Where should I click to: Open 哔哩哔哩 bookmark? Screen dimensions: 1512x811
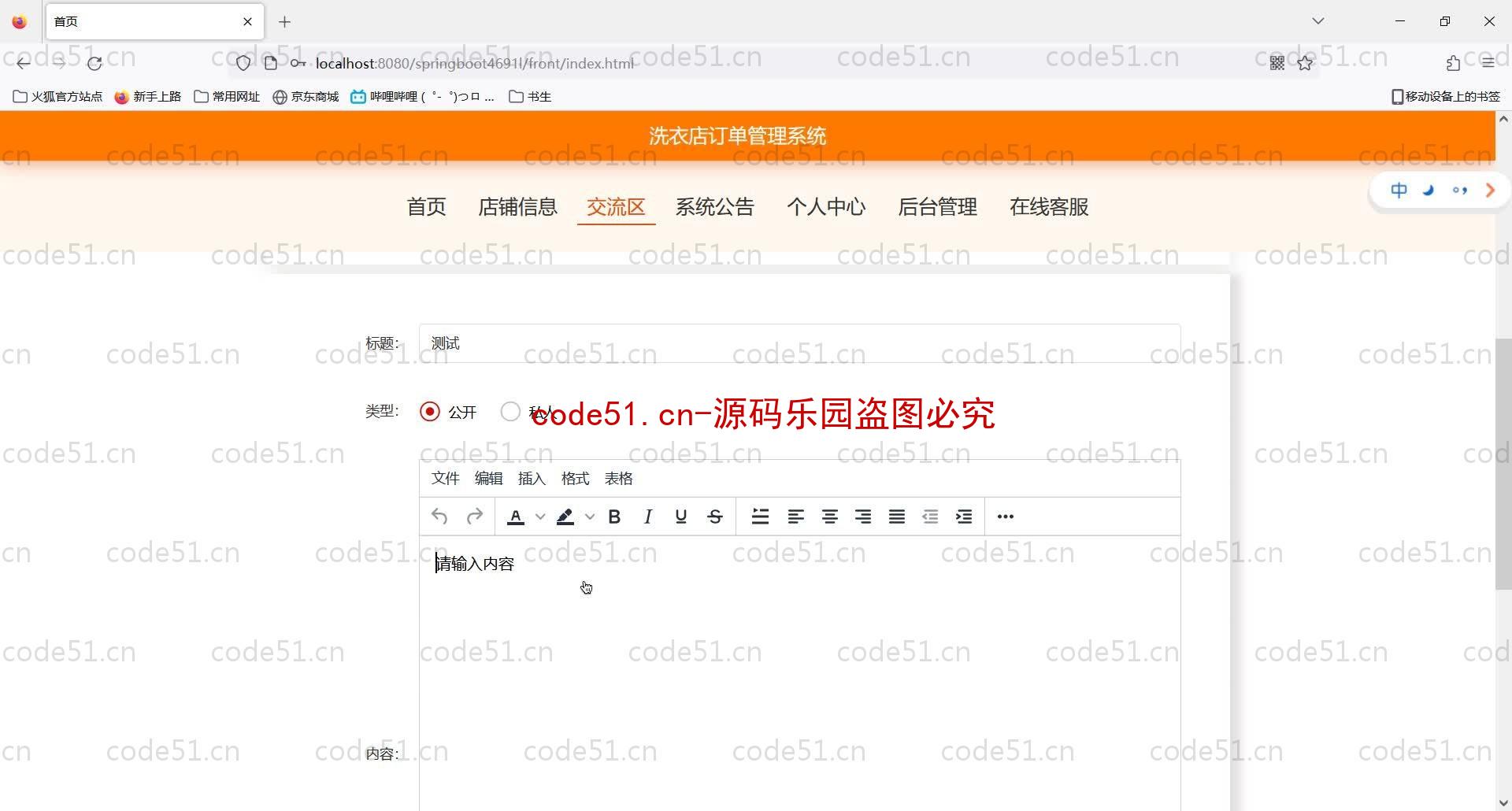tap(423, 96)
